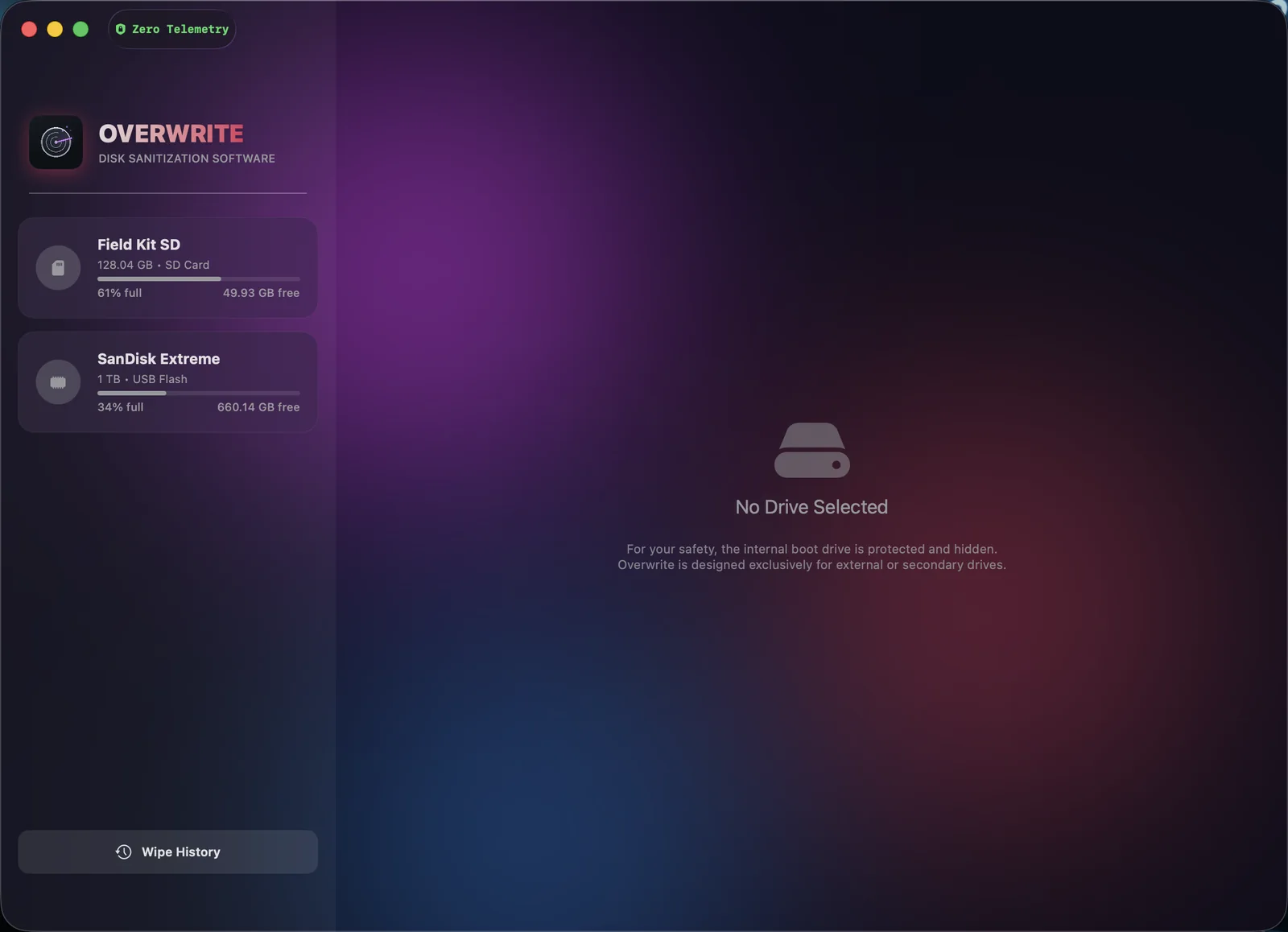Screen dimensions: 1288x932
Task: Click the '34% full' label
Action: (x=120, y=407)
